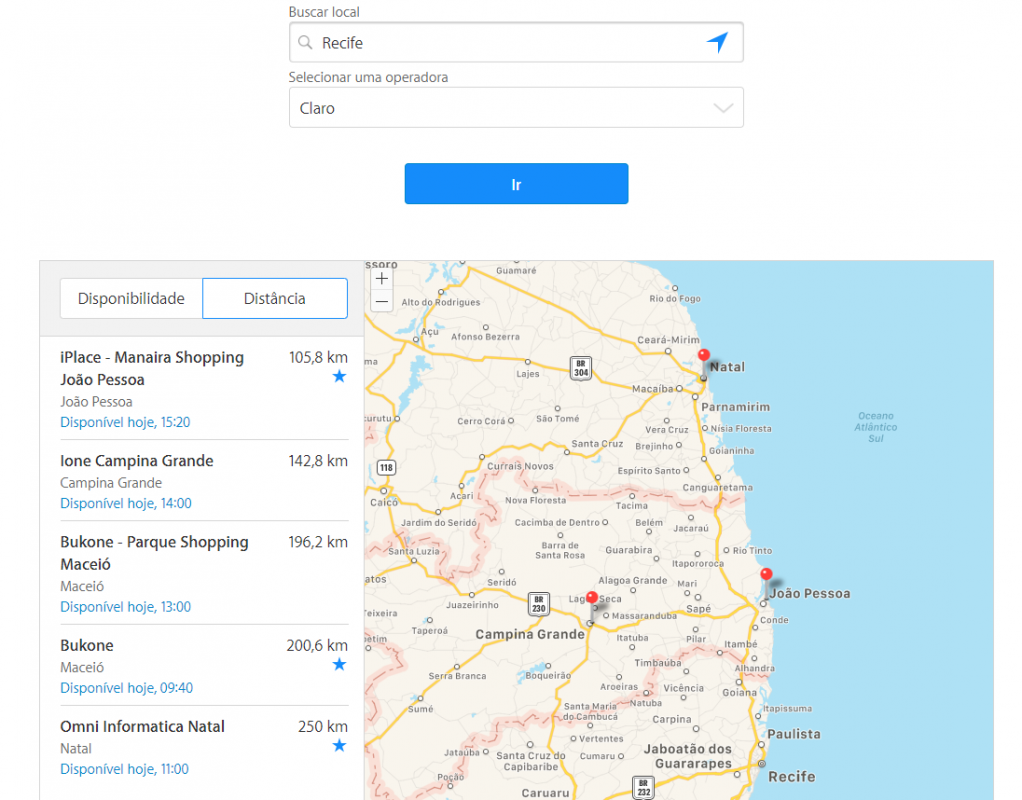Click Caicó label on map
This screenshot has height=800, width=1022.
pyautogui.click(x=384, y=502)
